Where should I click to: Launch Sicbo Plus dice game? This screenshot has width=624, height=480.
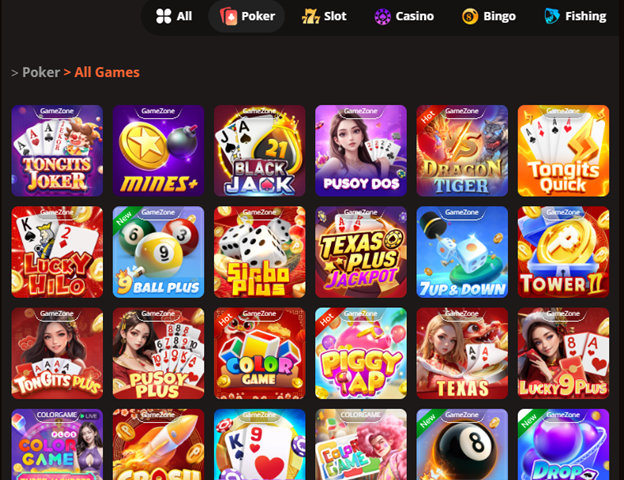259,252
